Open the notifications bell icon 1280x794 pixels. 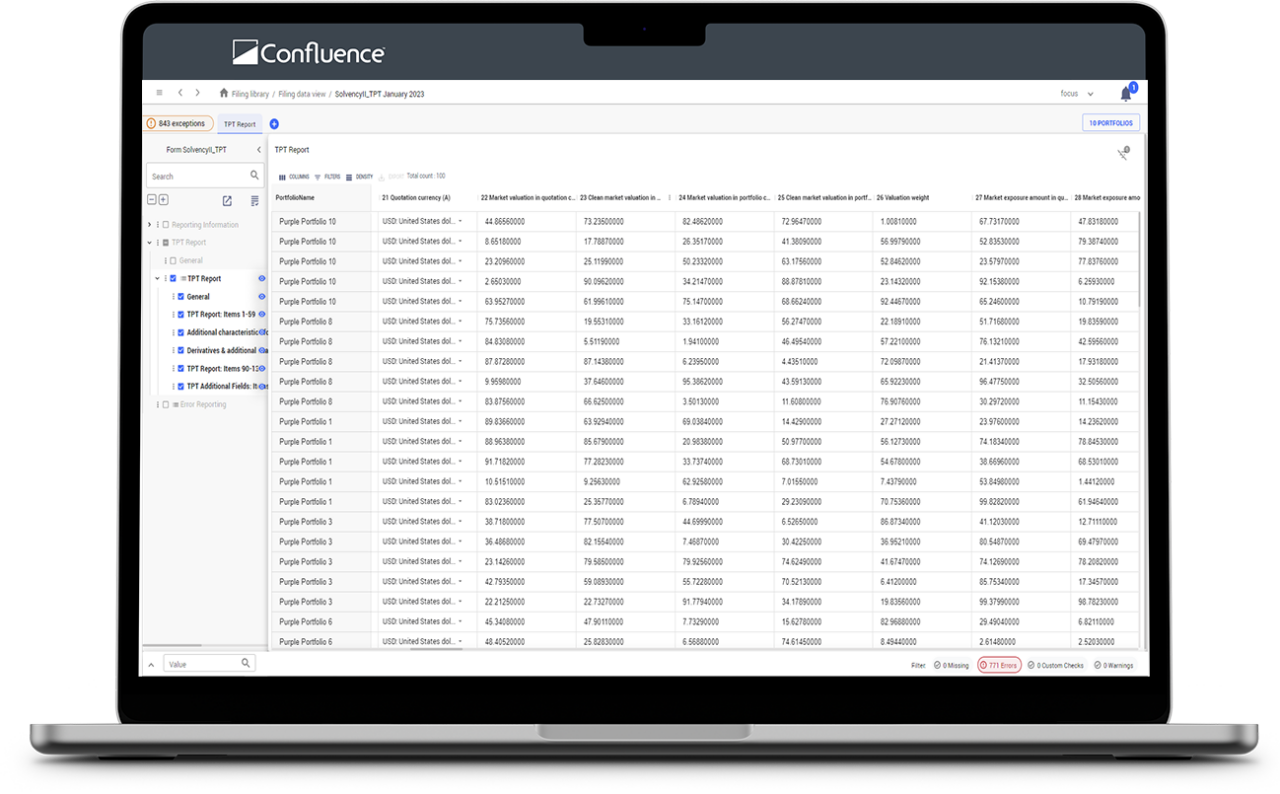coord(1125,94)
